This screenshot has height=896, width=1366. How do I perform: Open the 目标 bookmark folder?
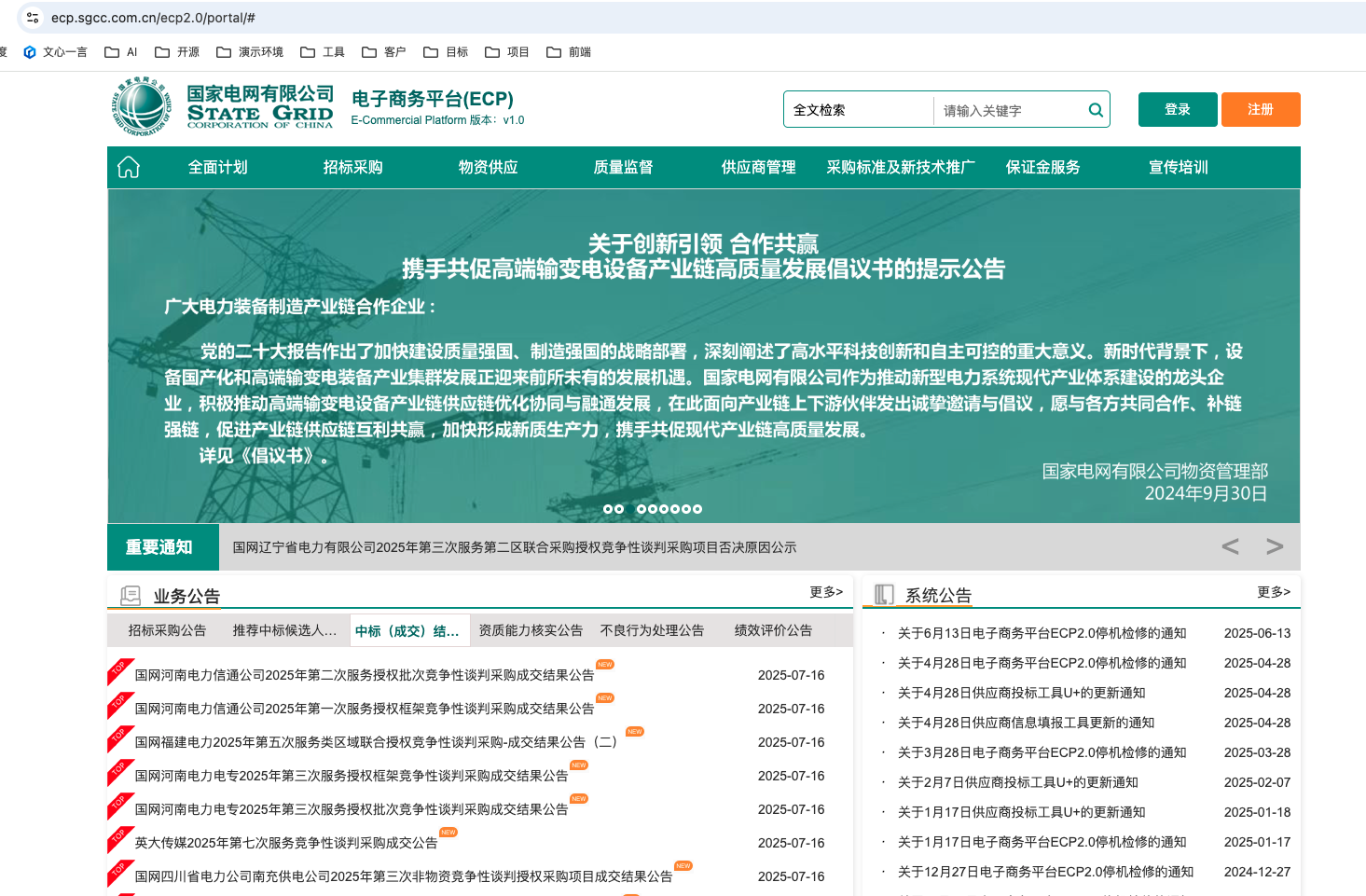[x=446, y=52]
